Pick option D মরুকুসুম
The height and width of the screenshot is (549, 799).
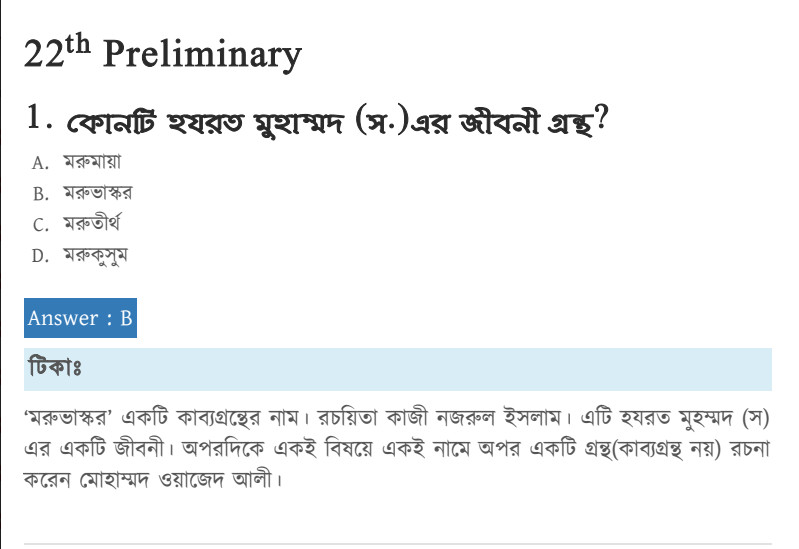coord(95,255)
